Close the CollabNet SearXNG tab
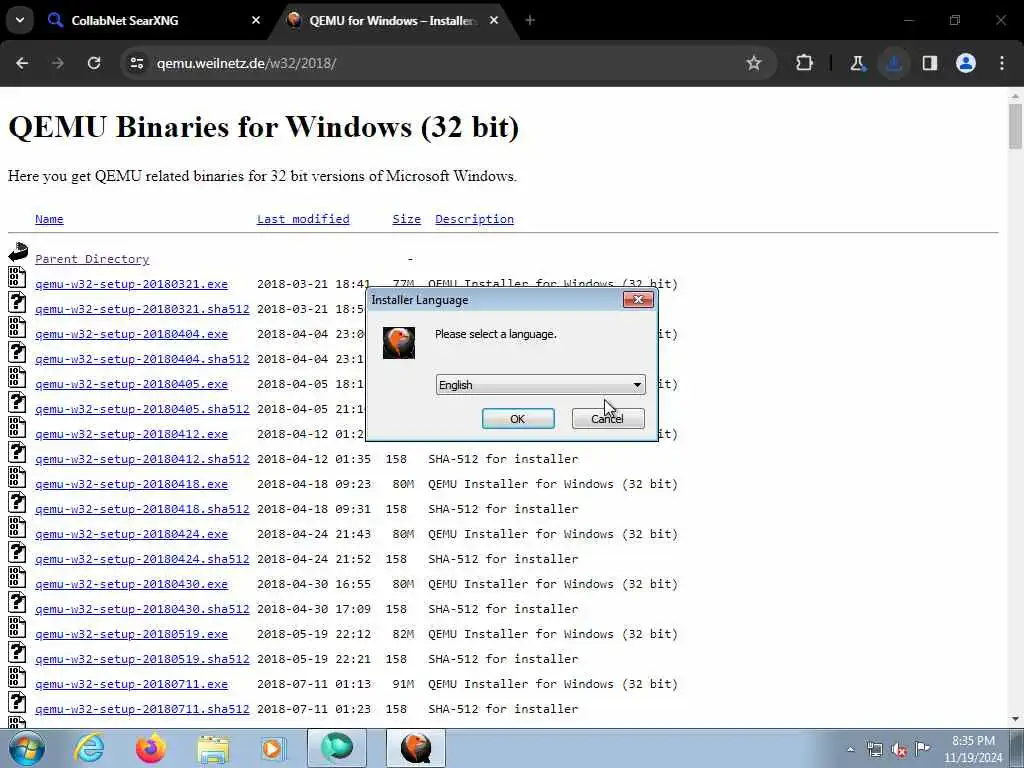The width and height of the screenshot is (1024, 768). point(256,20)
